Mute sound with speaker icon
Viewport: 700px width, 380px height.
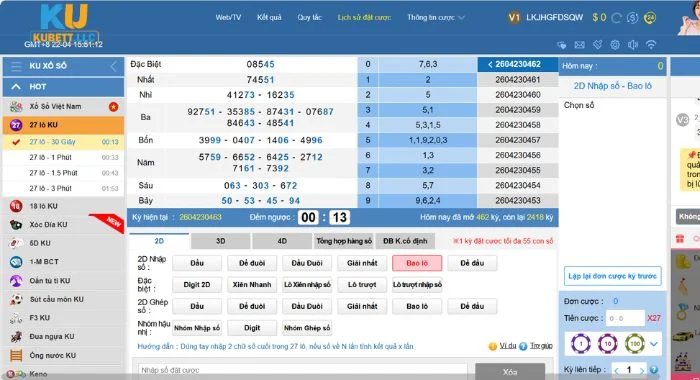pos(633,45)
